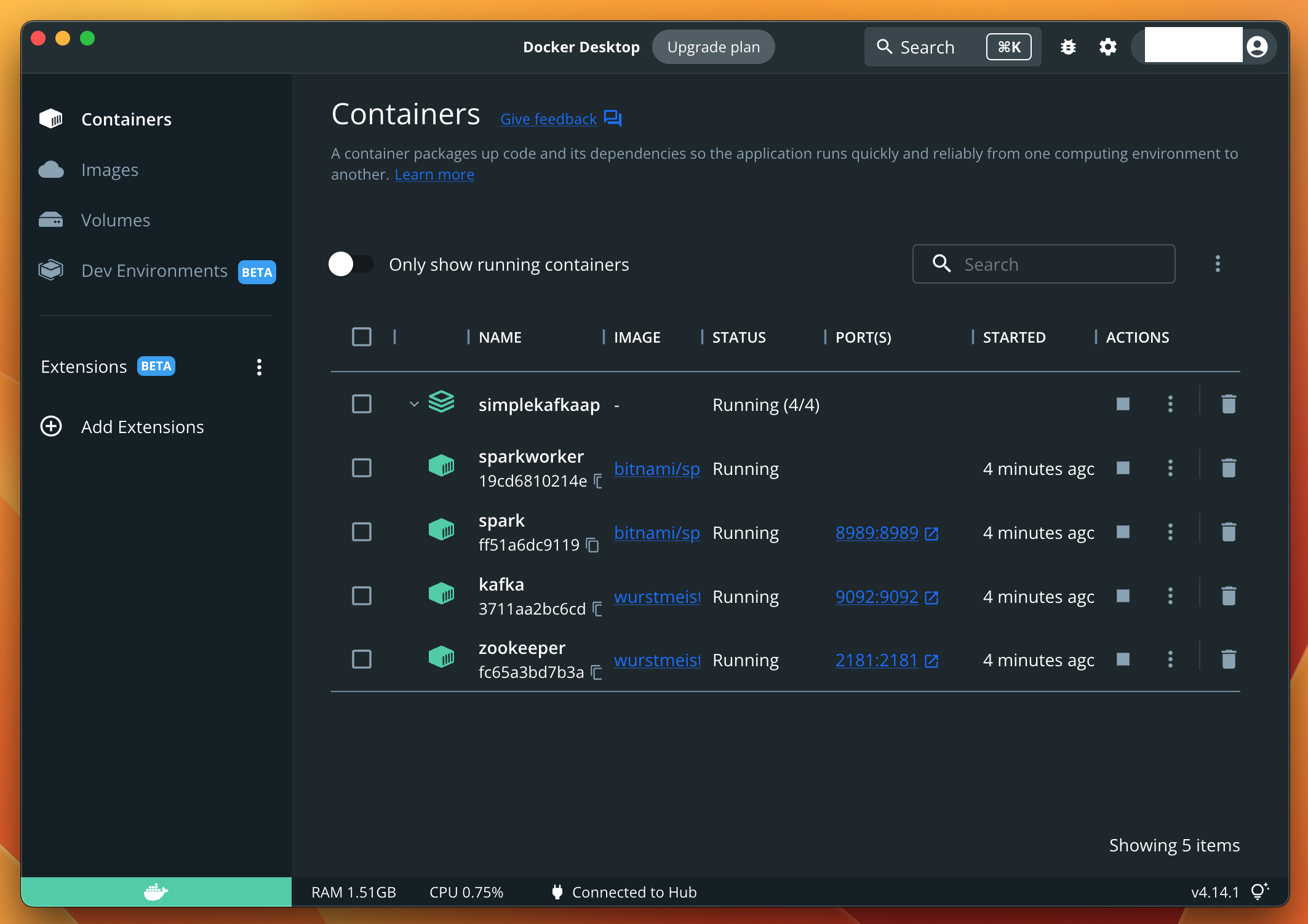Delete the spark container
Screen dimensions: 1308x924
pyautogui.click(x=1228, y=532)
